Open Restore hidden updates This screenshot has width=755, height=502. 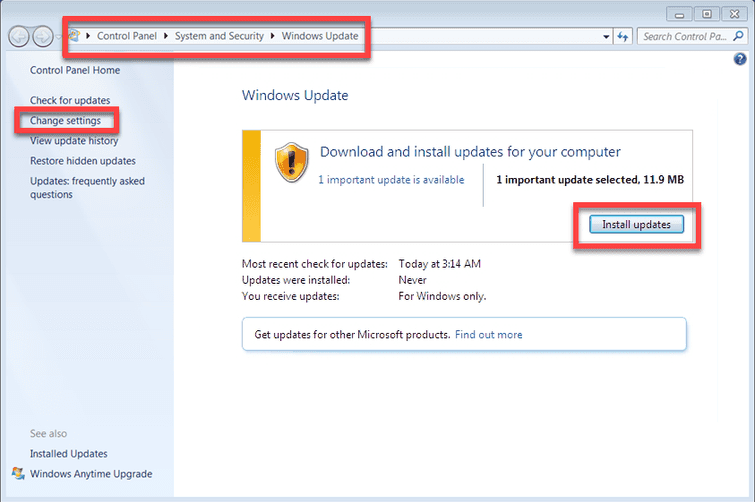pyautogui.click(x=82, y=161)
